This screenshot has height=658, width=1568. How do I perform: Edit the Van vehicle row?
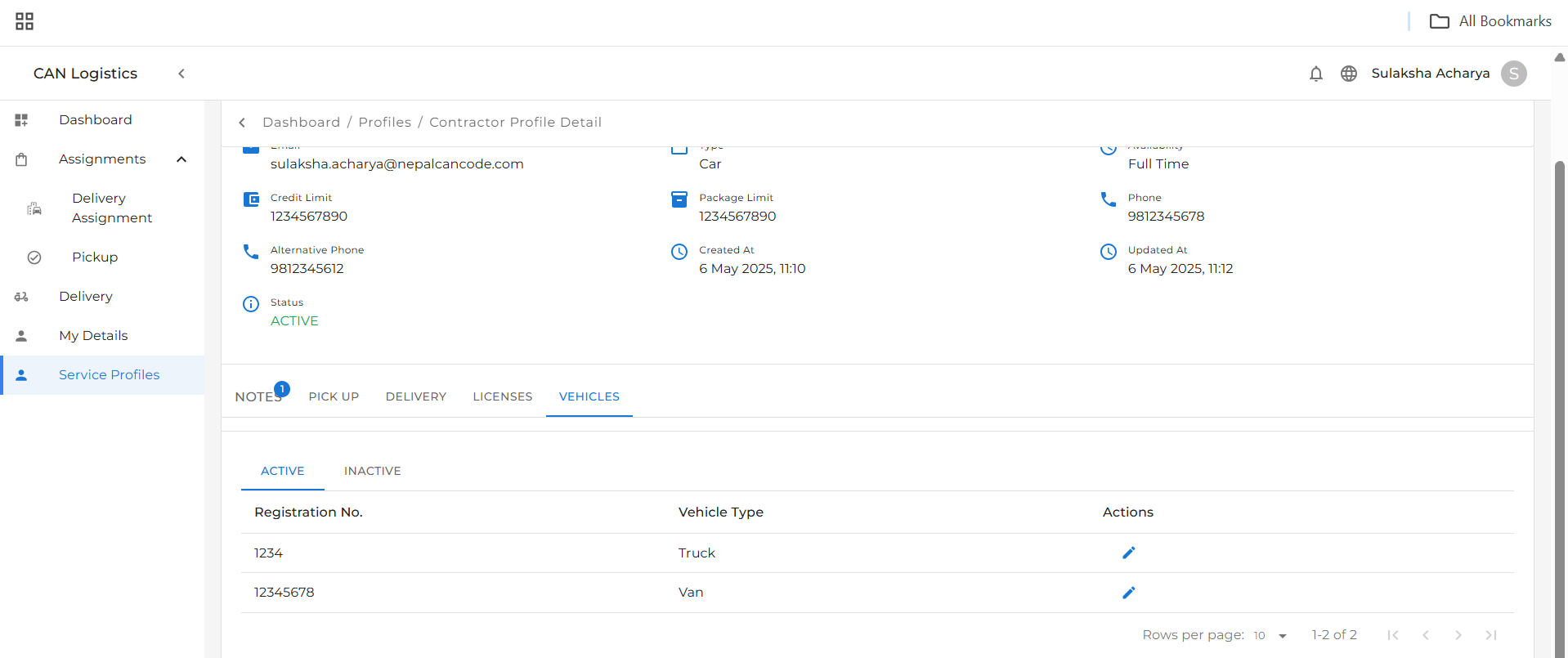click(1129, 593)
